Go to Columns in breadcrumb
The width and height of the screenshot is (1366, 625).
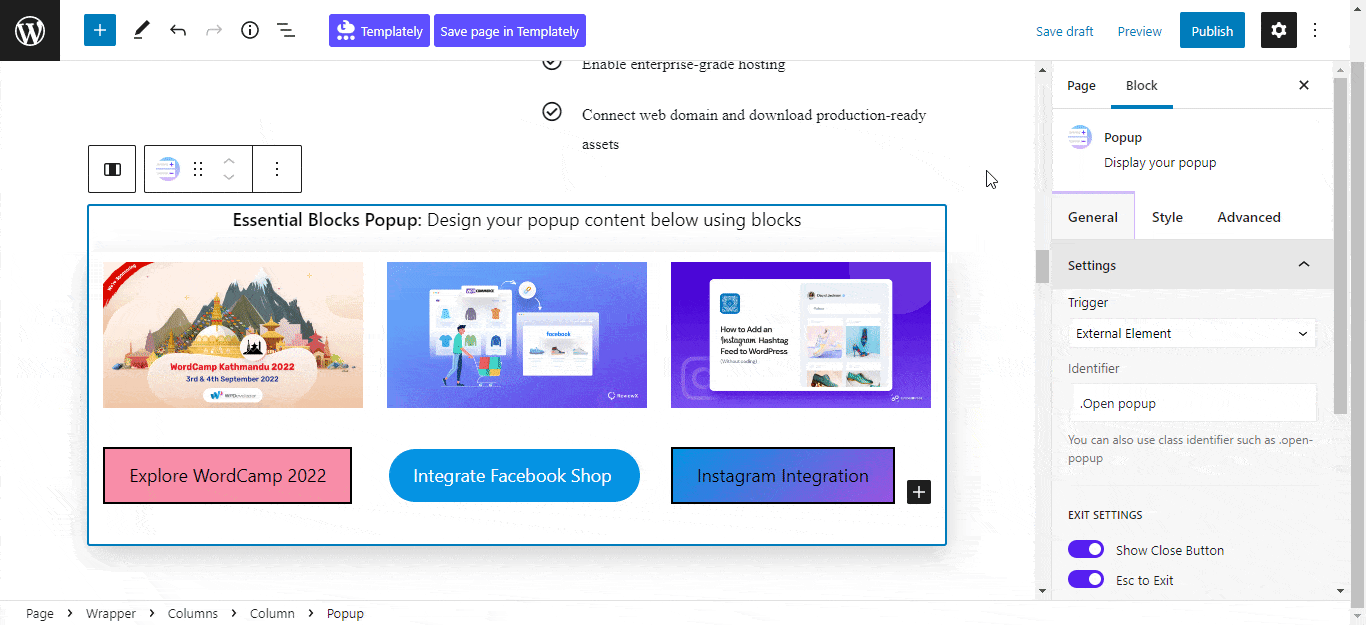point(192,613)
